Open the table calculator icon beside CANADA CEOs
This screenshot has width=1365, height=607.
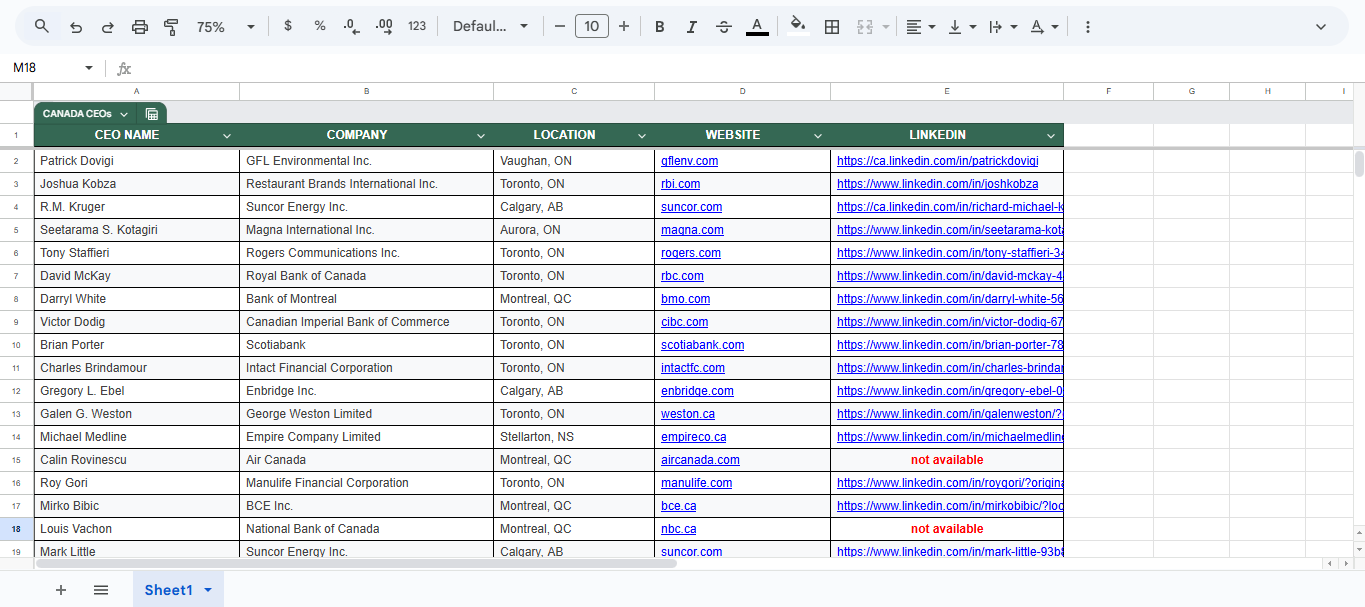[x=152, y=114]
